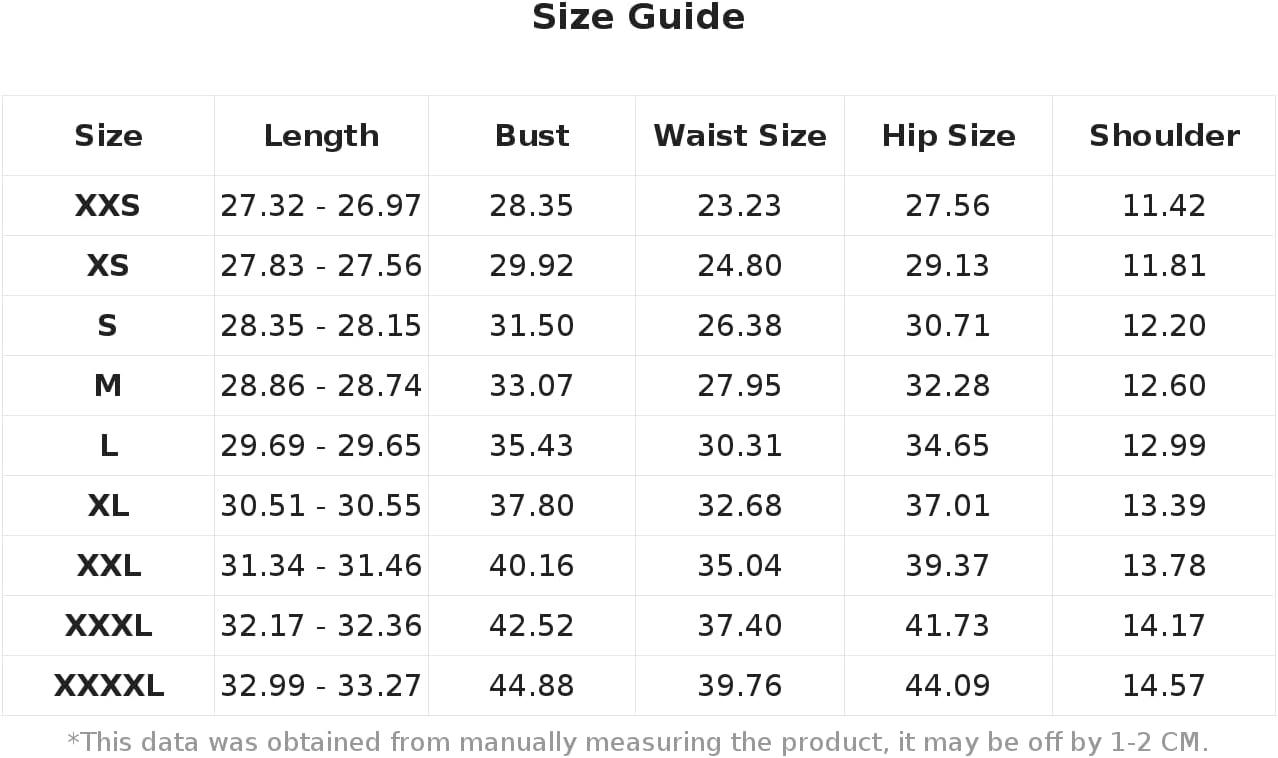
Task: Click the manual measurement disclaimer note
Action: (638, 742)
